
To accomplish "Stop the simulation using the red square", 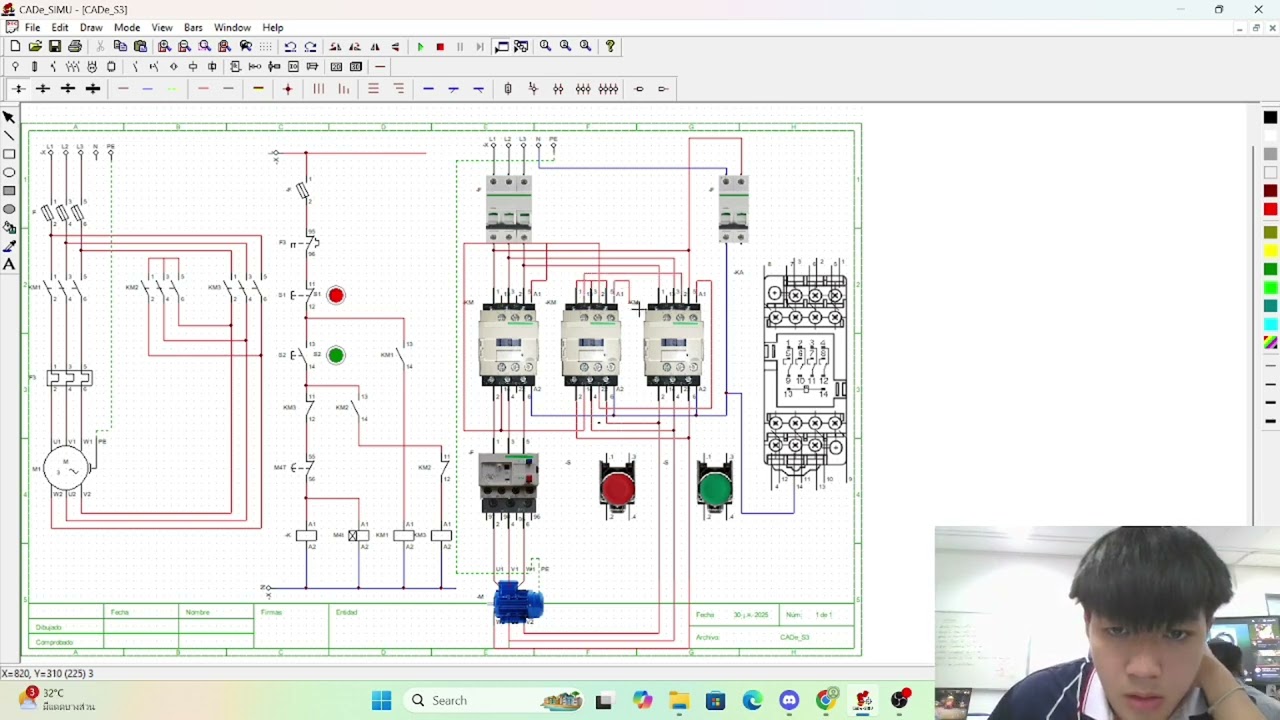I will point(440,47).
